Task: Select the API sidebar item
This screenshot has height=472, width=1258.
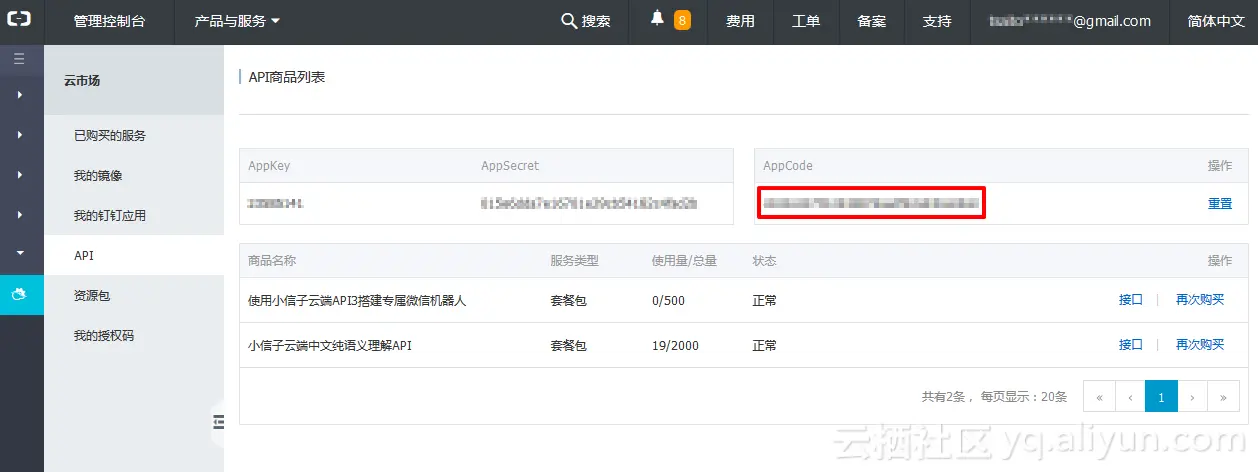Action: (134, 255)
